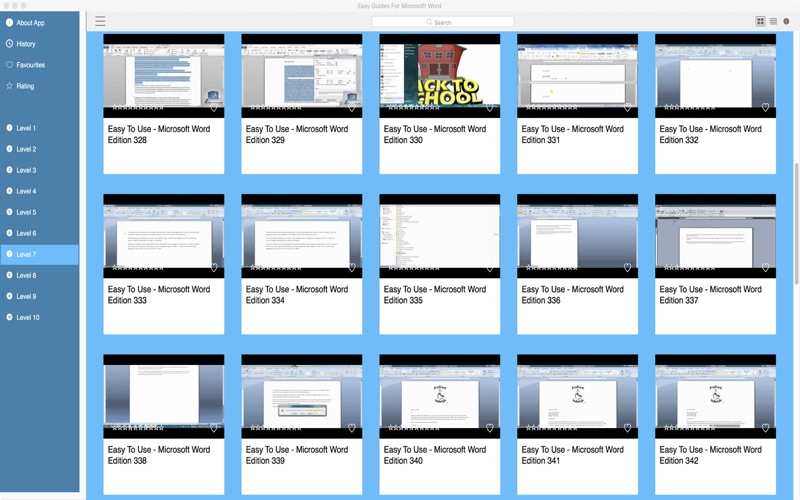Switch to list view
The image size is (800, 500).
pyautogui.click(x=773, y=21)
